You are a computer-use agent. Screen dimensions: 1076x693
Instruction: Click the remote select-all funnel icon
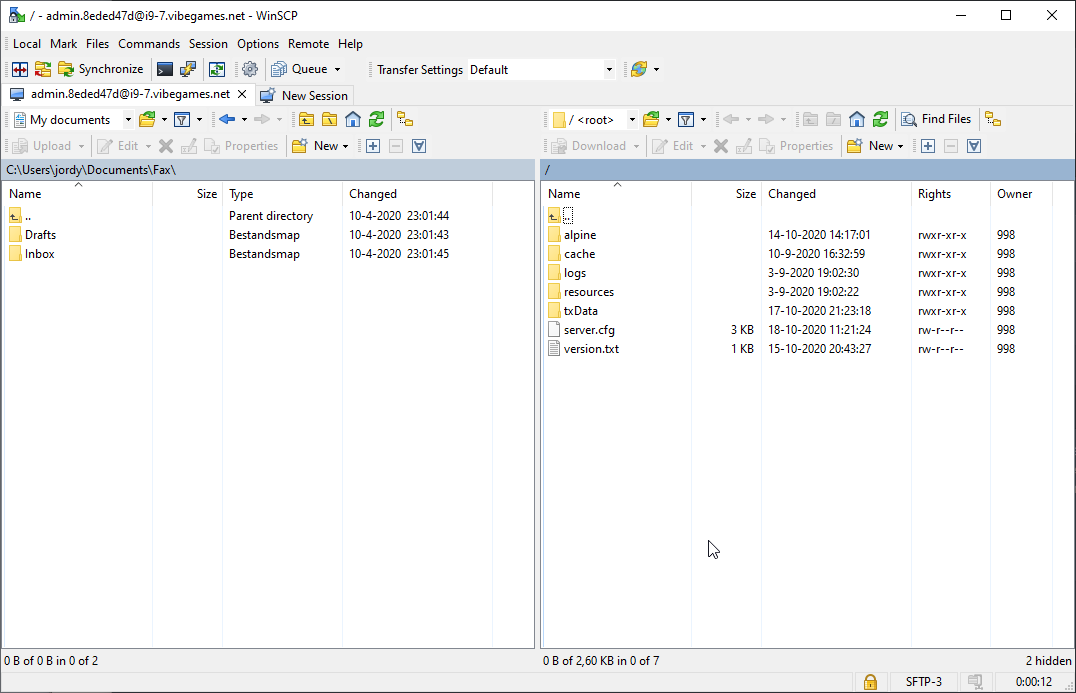tap(974, 146)
